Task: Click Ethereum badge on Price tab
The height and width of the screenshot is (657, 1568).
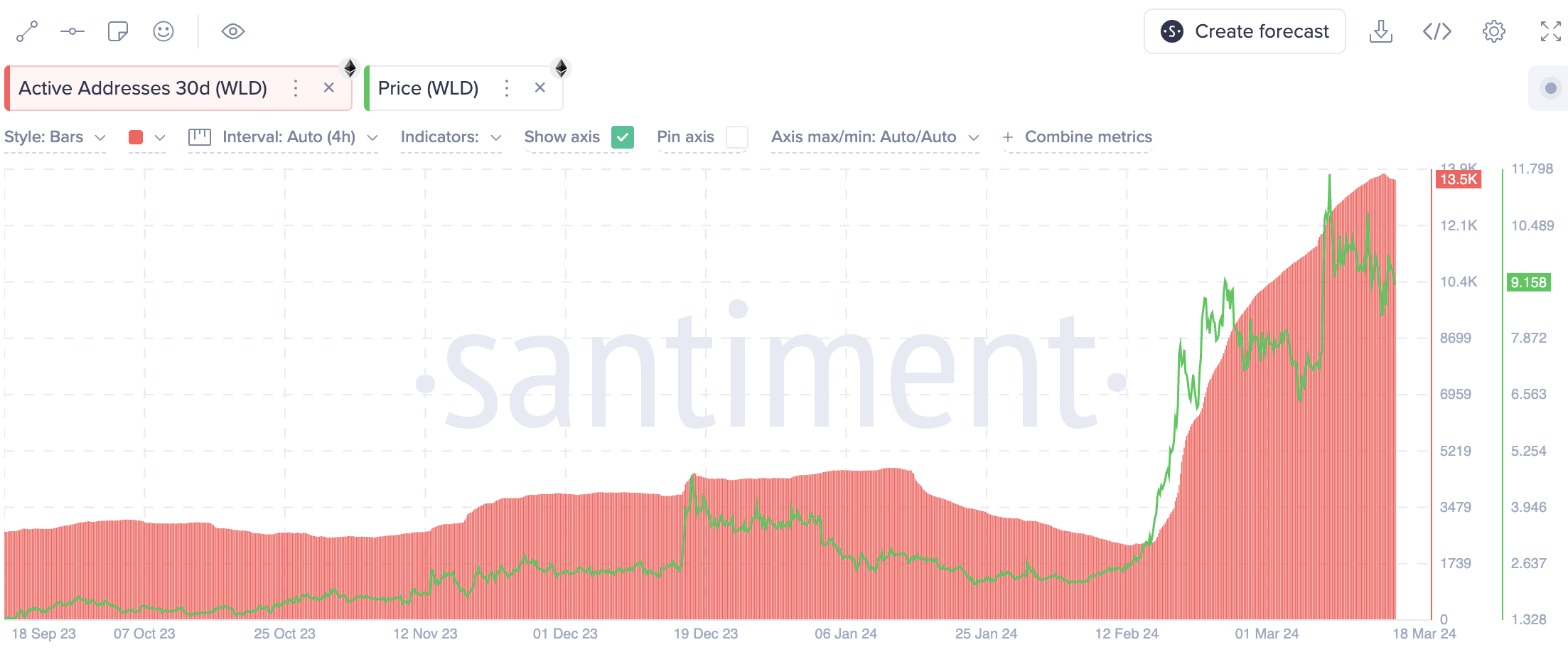Action: pos(561,68)
